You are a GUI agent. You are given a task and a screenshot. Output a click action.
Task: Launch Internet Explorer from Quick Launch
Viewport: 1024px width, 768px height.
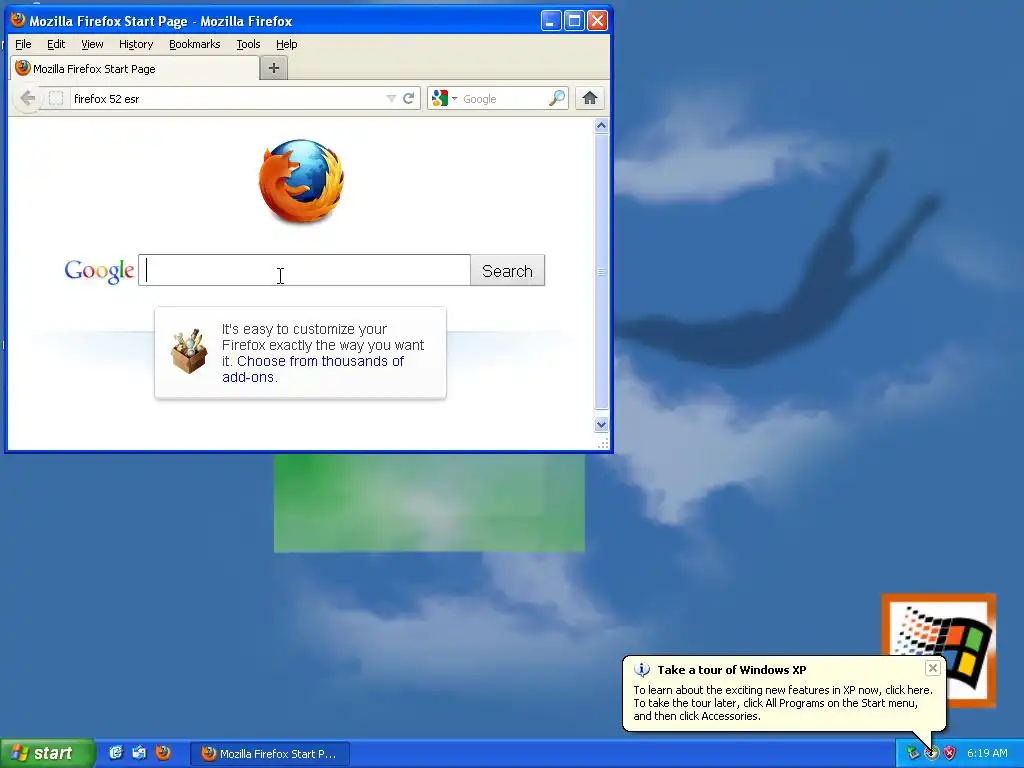(116, 753)
